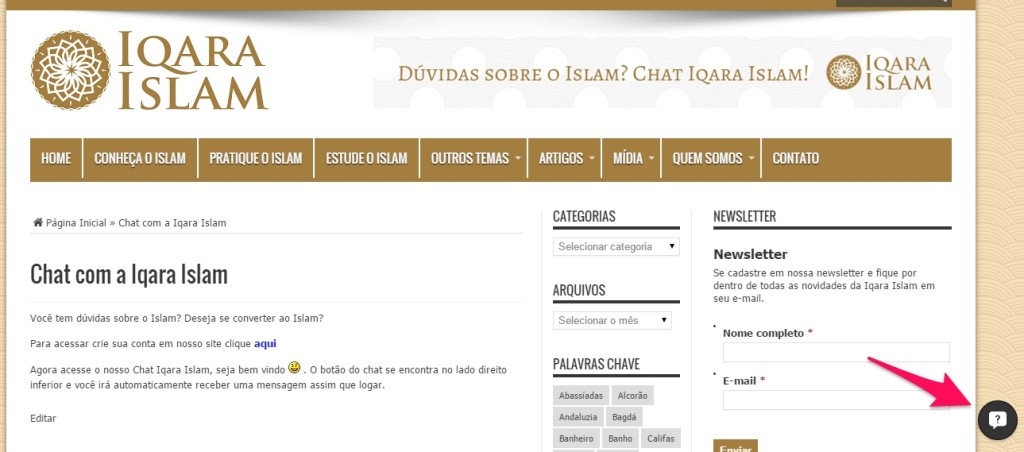Select the Andaluzia keyword tag
This screenshot has height=452, width=1024.
coord(579,417)
